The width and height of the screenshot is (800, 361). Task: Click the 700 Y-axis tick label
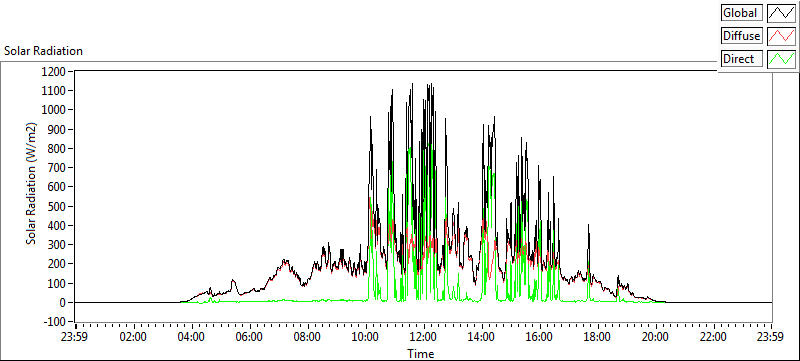pos(58,168)
